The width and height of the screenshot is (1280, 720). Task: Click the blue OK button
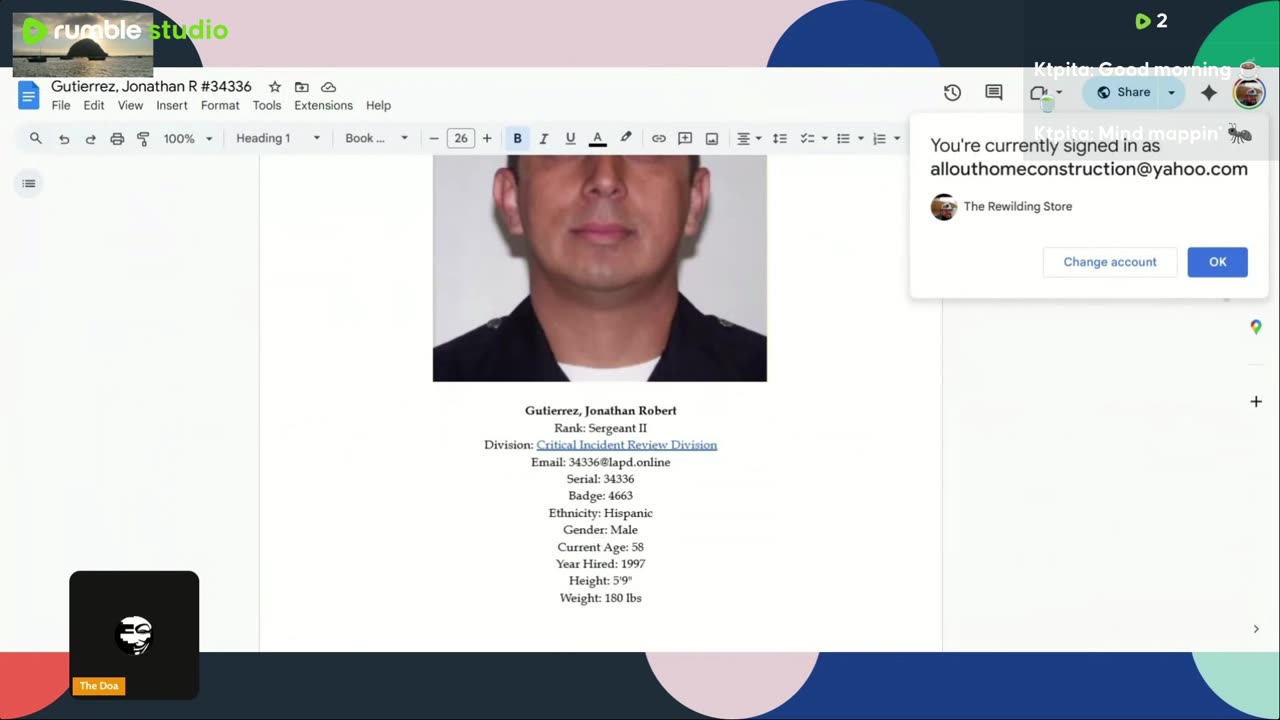click(x=1217, y=262)
